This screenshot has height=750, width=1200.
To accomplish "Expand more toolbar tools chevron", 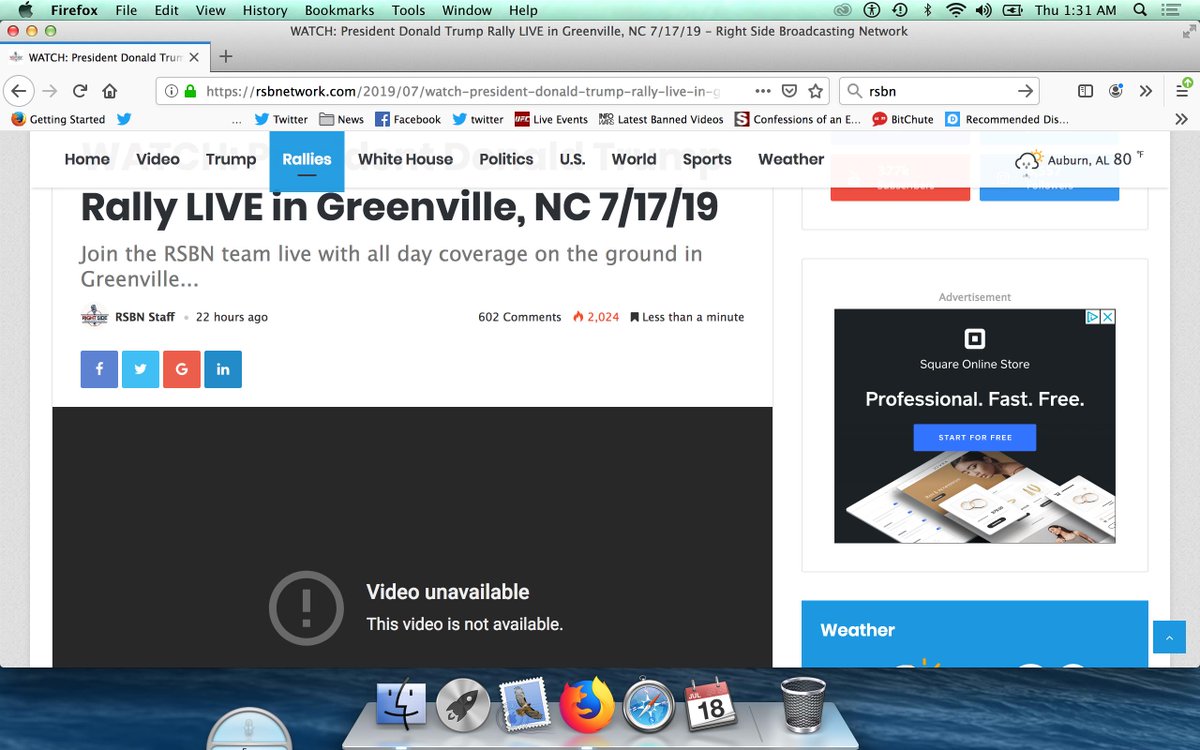I will (x=1146, y=91).
